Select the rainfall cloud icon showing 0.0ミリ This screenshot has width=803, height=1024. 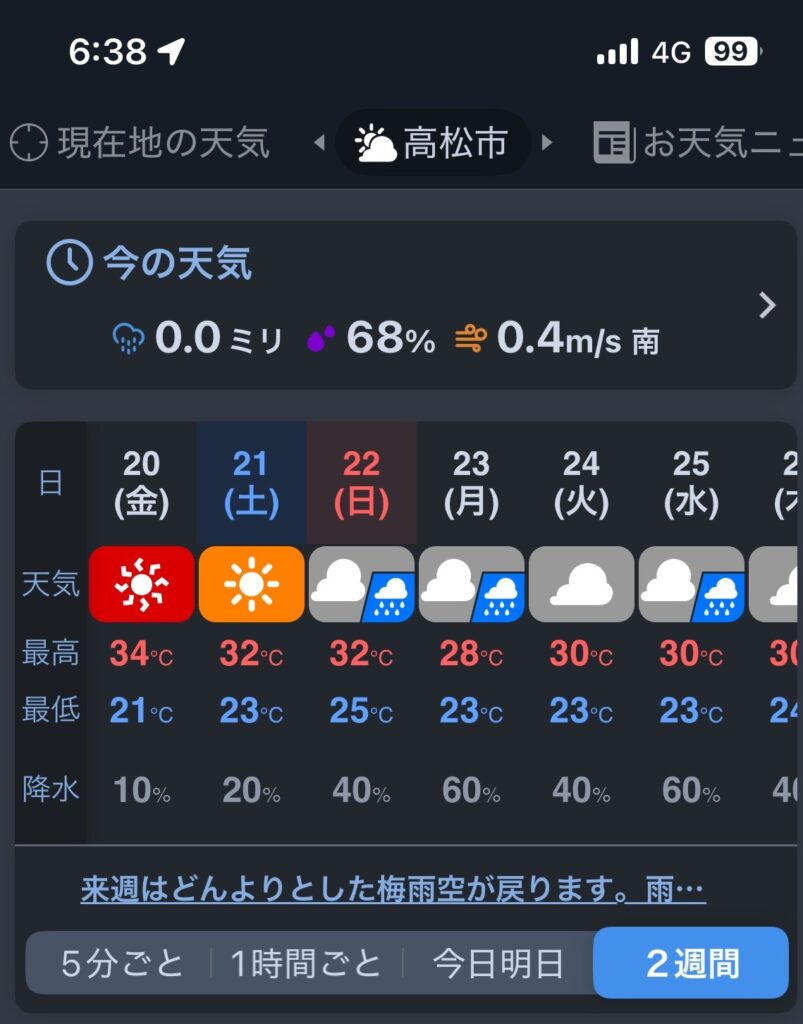pyautogui.click(x=129, y=339)
